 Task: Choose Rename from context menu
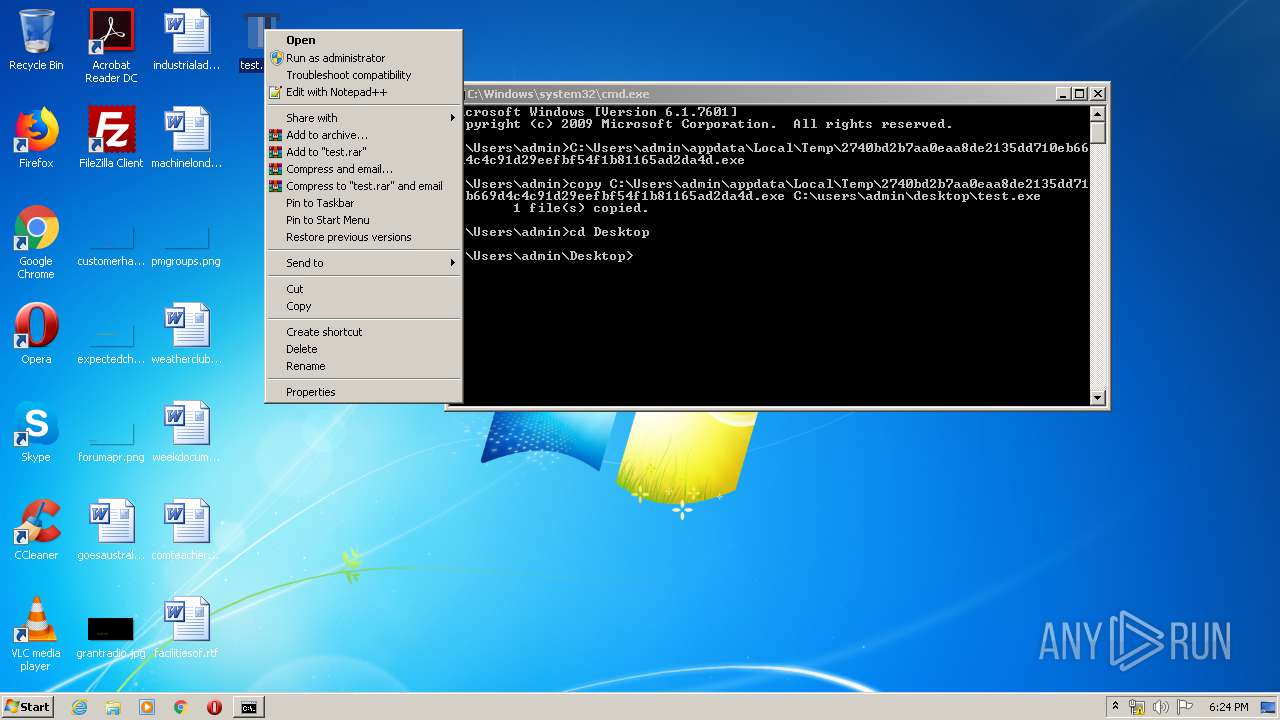pos(364,366)
